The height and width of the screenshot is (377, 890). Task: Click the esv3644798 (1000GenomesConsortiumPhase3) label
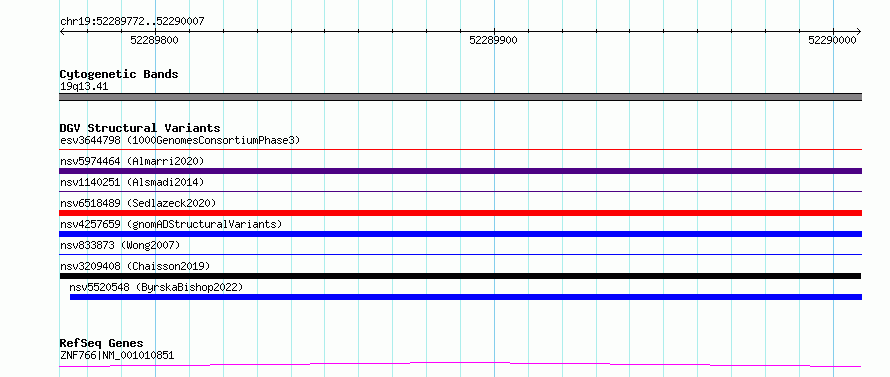180,140
